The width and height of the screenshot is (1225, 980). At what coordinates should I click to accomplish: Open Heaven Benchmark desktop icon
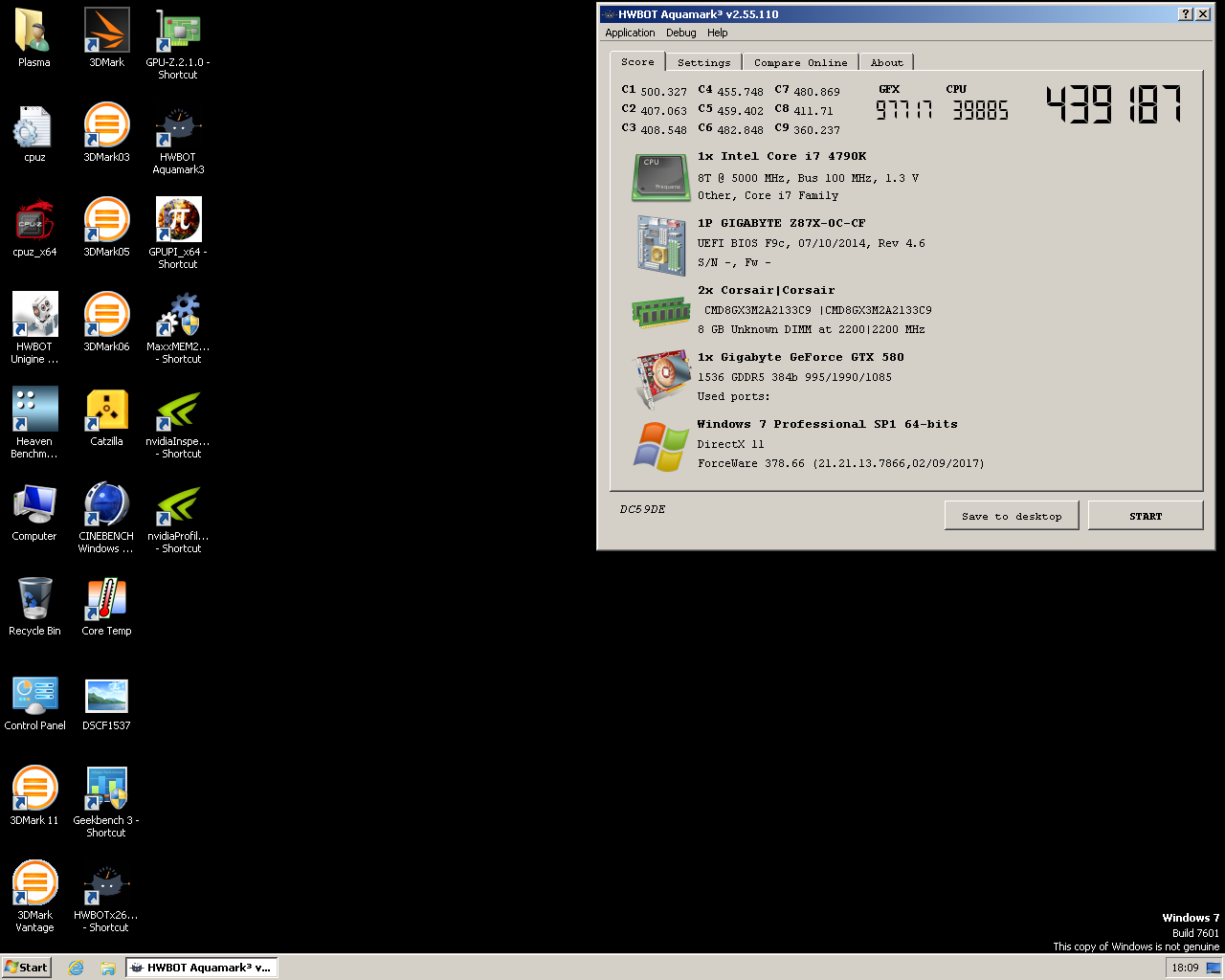[x=34, y=423]
